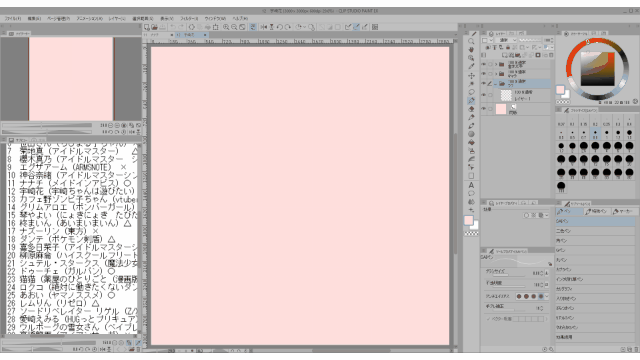Select the Eyedropper tool in toolbox
The height and width of the screenshot is (360, 640).
pos(471,66)
